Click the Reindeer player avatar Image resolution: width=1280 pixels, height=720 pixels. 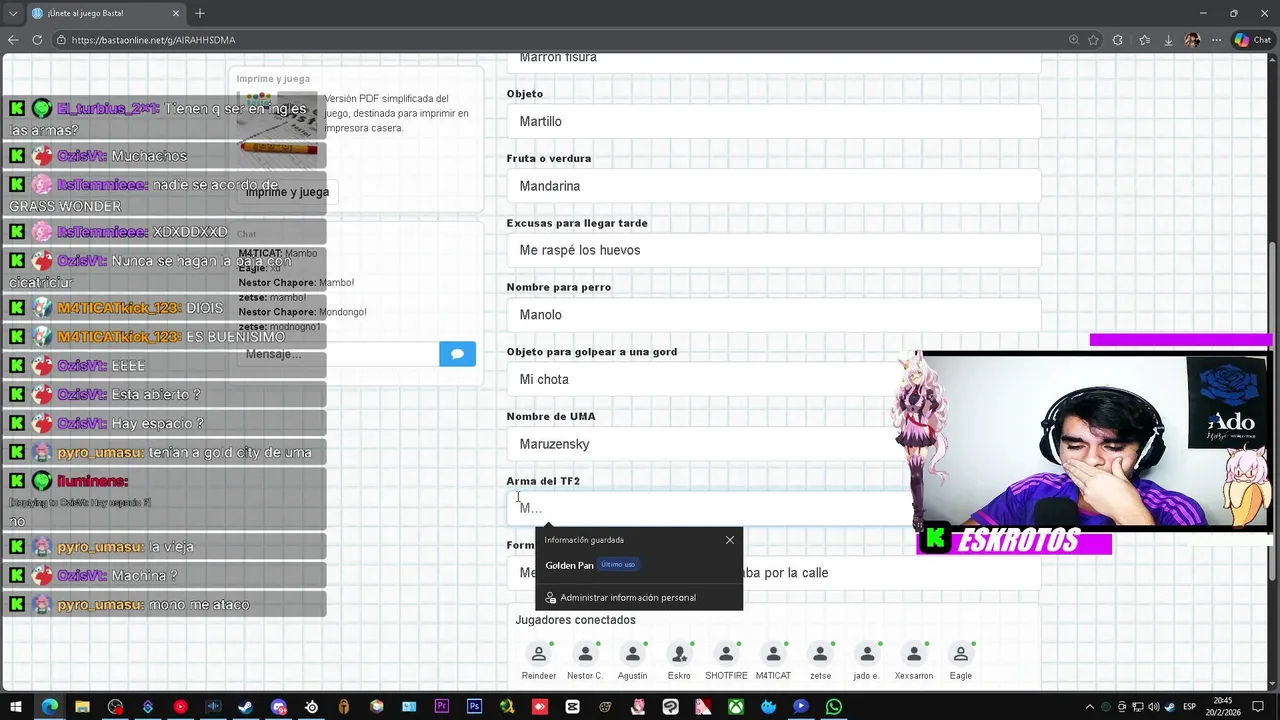(x=539, y=654)
